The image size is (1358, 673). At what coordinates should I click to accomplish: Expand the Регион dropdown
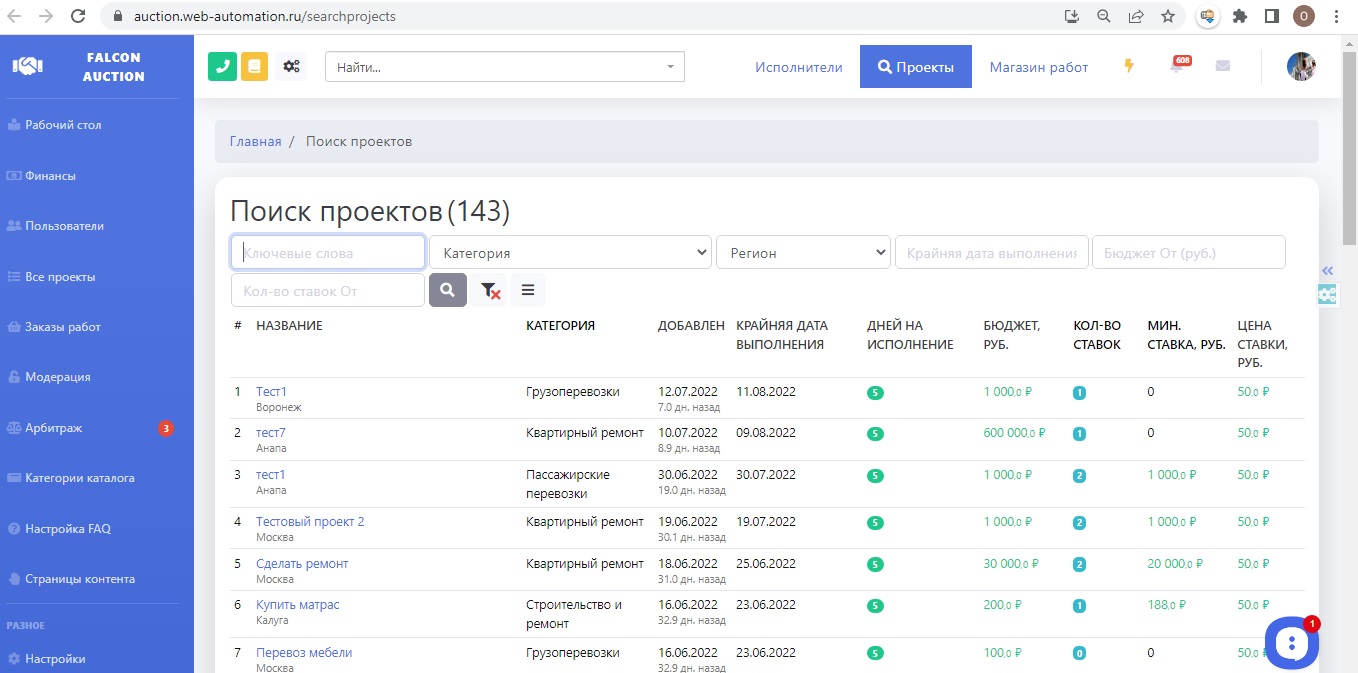tap(803, 253)
